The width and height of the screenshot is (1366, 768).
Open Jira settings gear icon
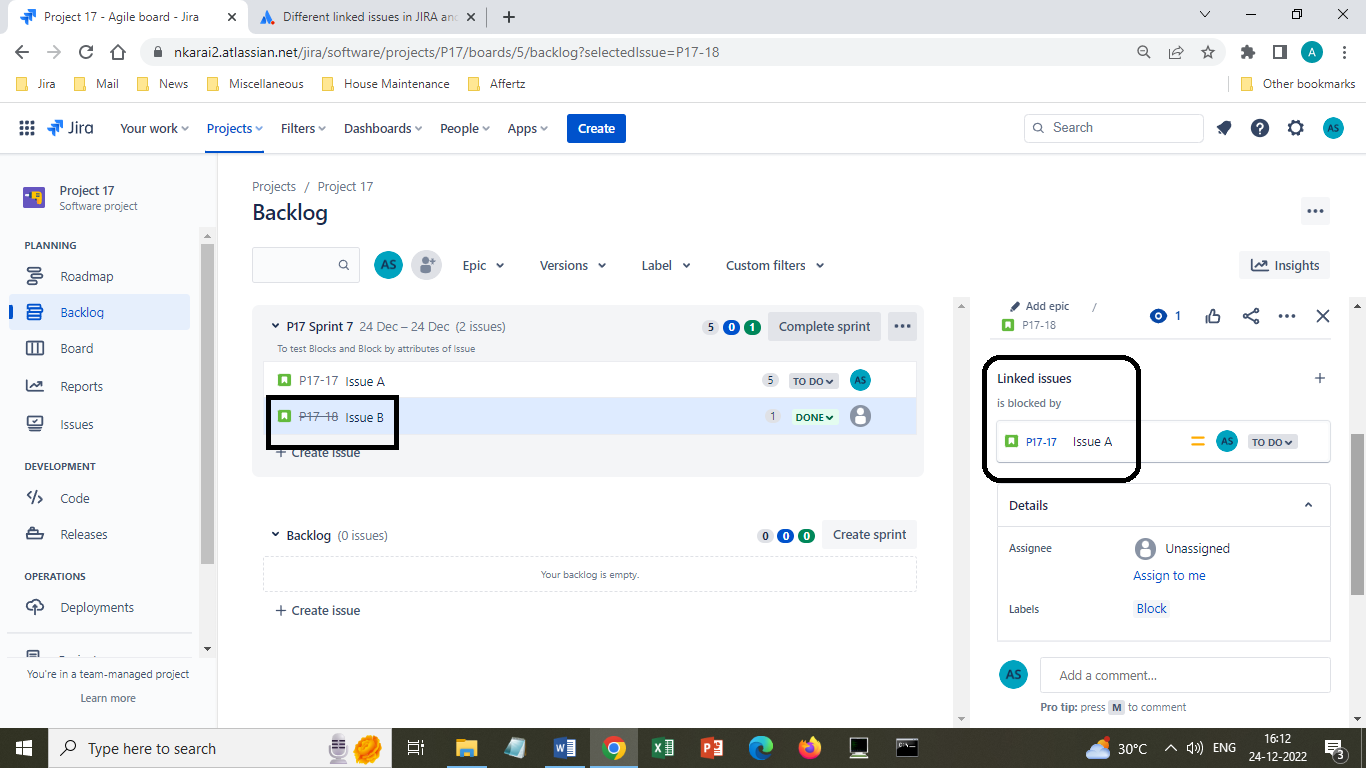[x=1296, y=128]
